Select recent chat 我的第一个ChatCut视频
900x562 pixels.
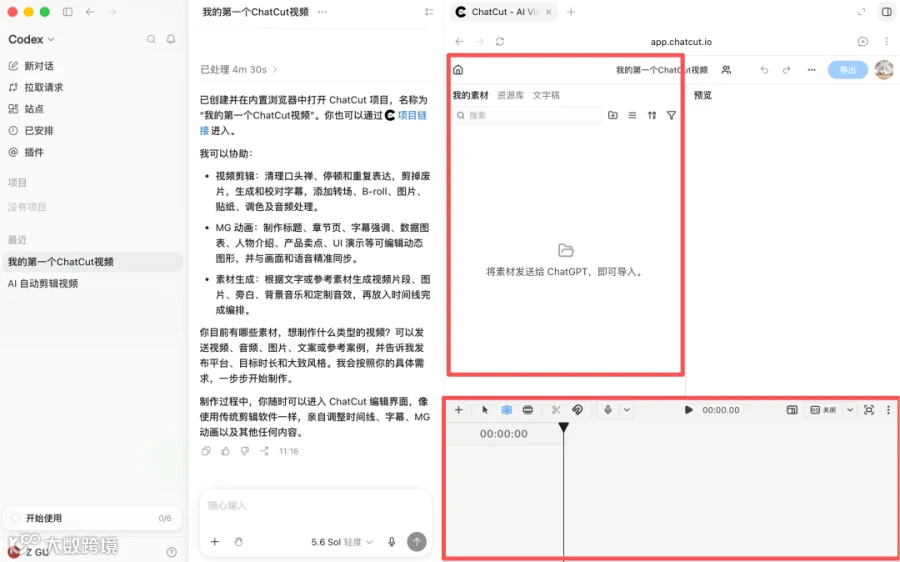coord(92,262)
